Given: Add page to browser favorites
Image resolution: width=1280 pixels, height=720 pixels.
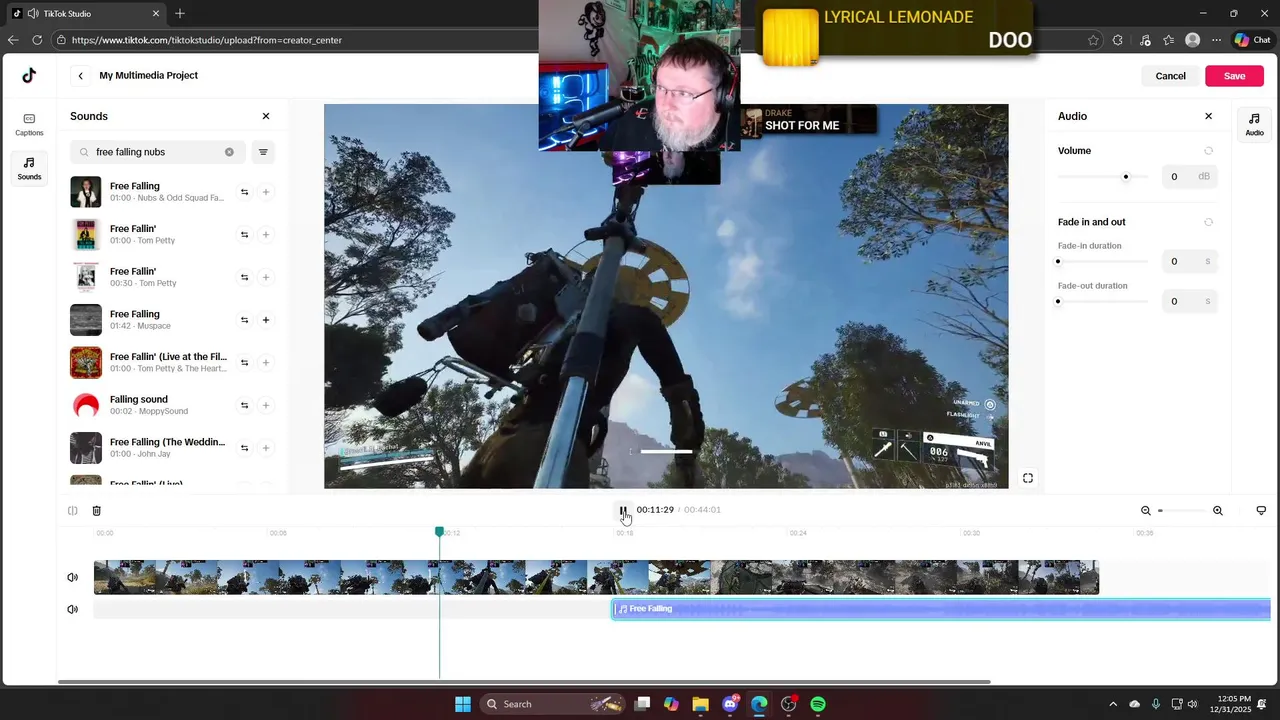Looking at the screenshot, I should [x=1093, y=40].
